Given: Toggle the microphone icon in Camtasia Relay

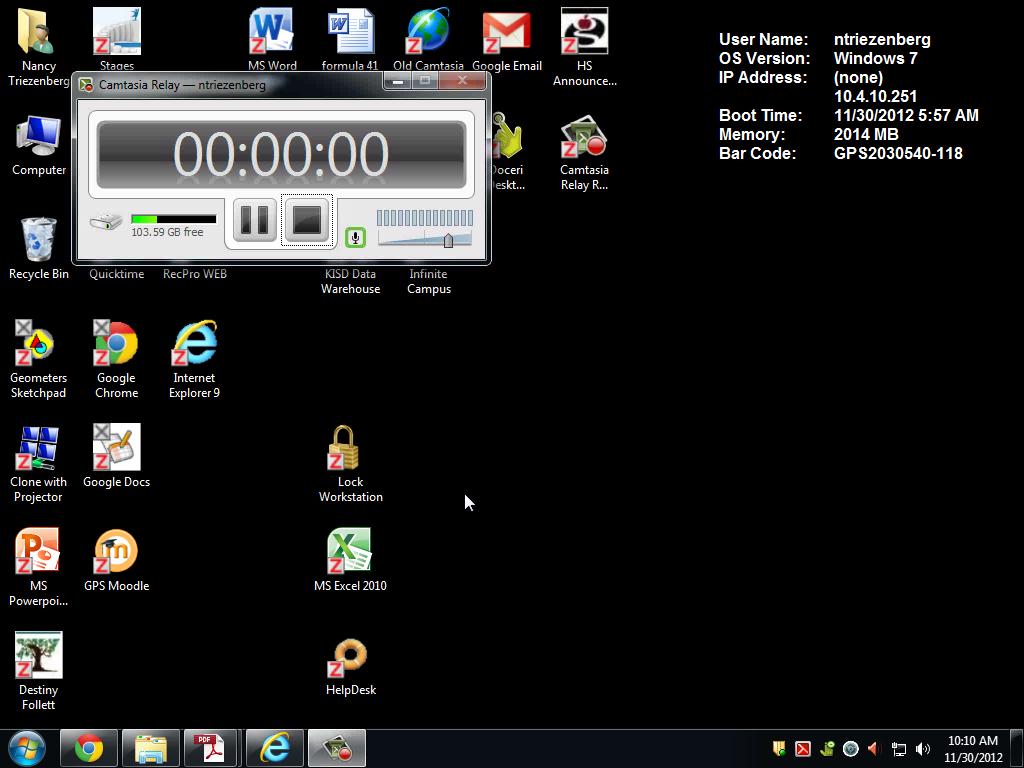Looking at the screenshot, I should coord(355,237).
